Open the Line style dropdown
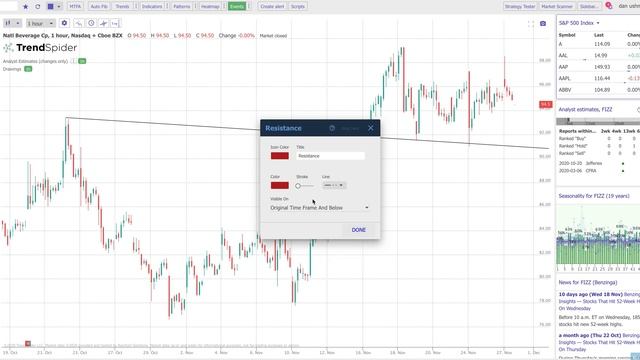 click(334, 185)
